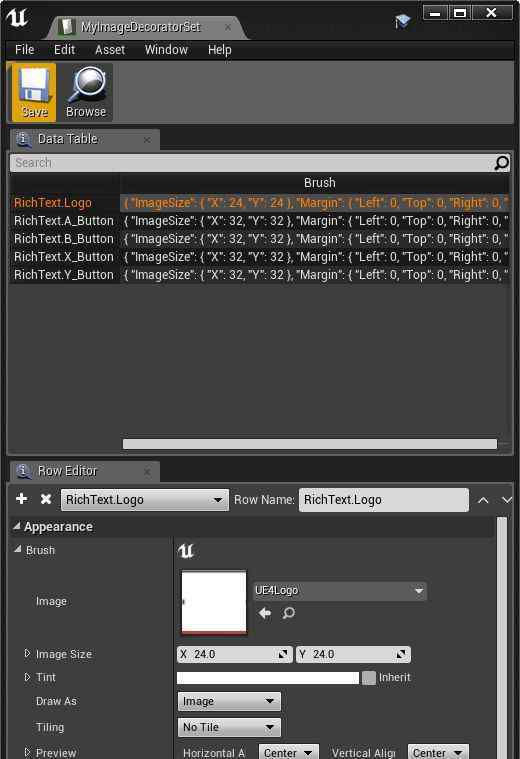Click the Row Name input field
The height and width of the screenshot is (759, 520).
(384, 500)
